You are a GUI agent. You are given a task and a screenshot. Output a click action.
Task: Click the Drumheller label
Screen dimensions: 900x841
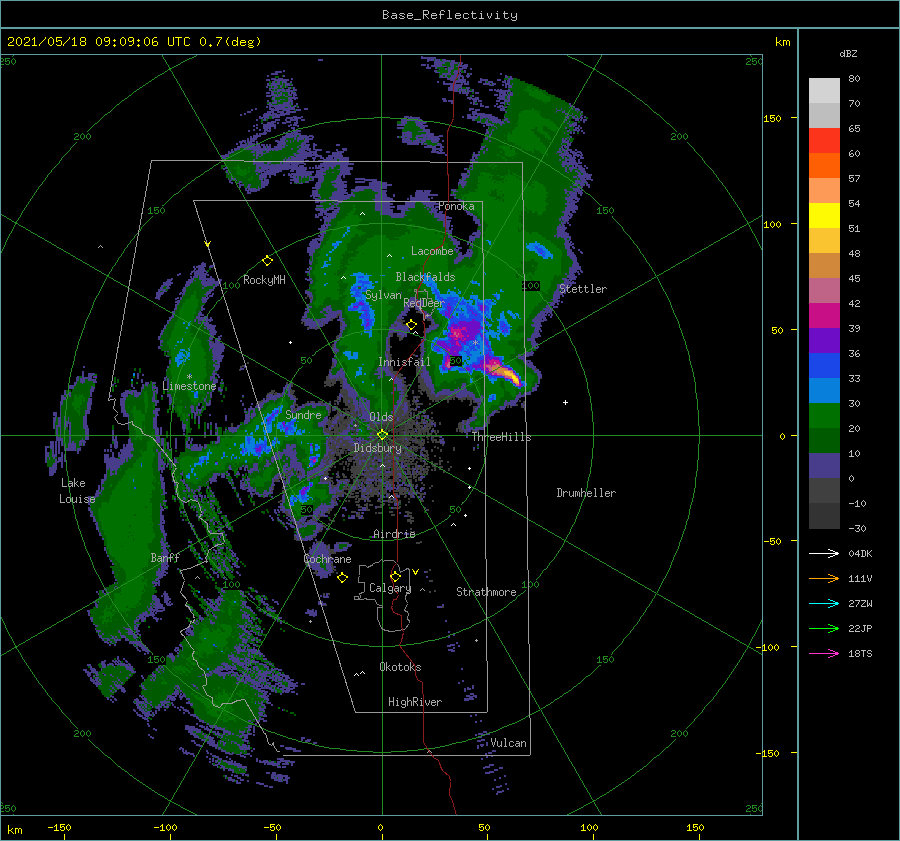(x=586, y=493)
